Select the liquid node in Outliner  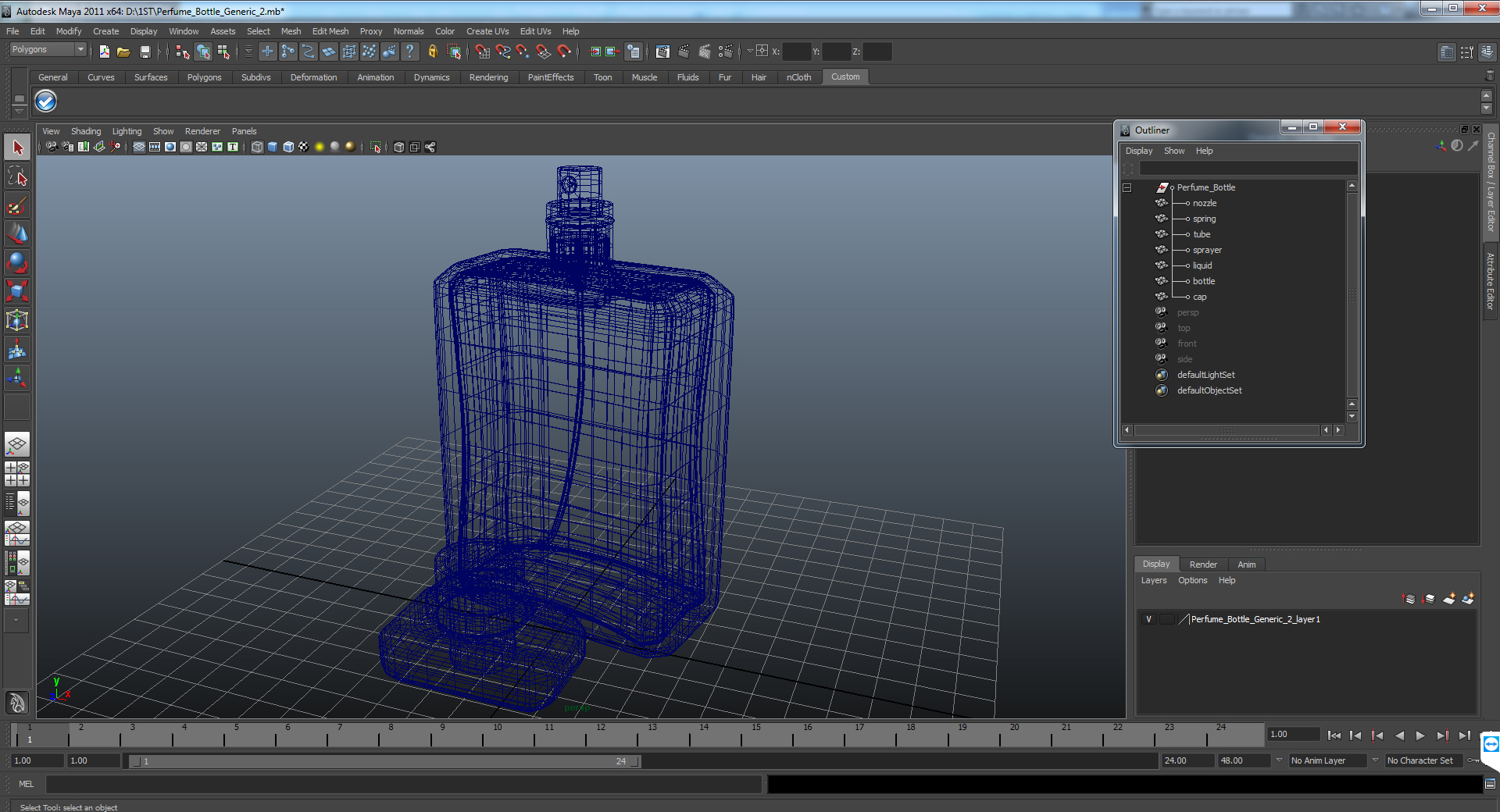click(x=1202, y=265)
